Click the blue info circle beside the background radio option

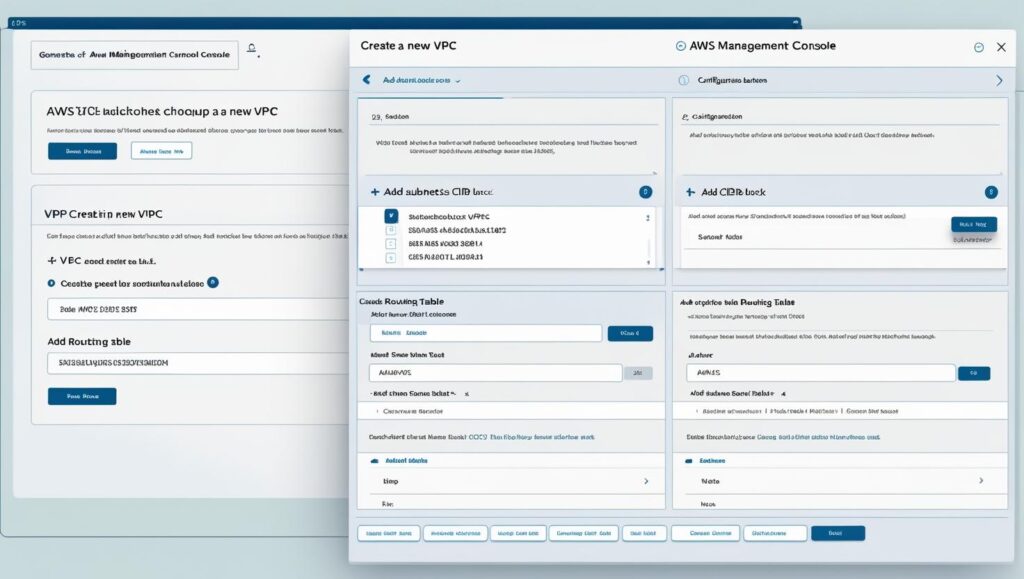tap(213, 283)
